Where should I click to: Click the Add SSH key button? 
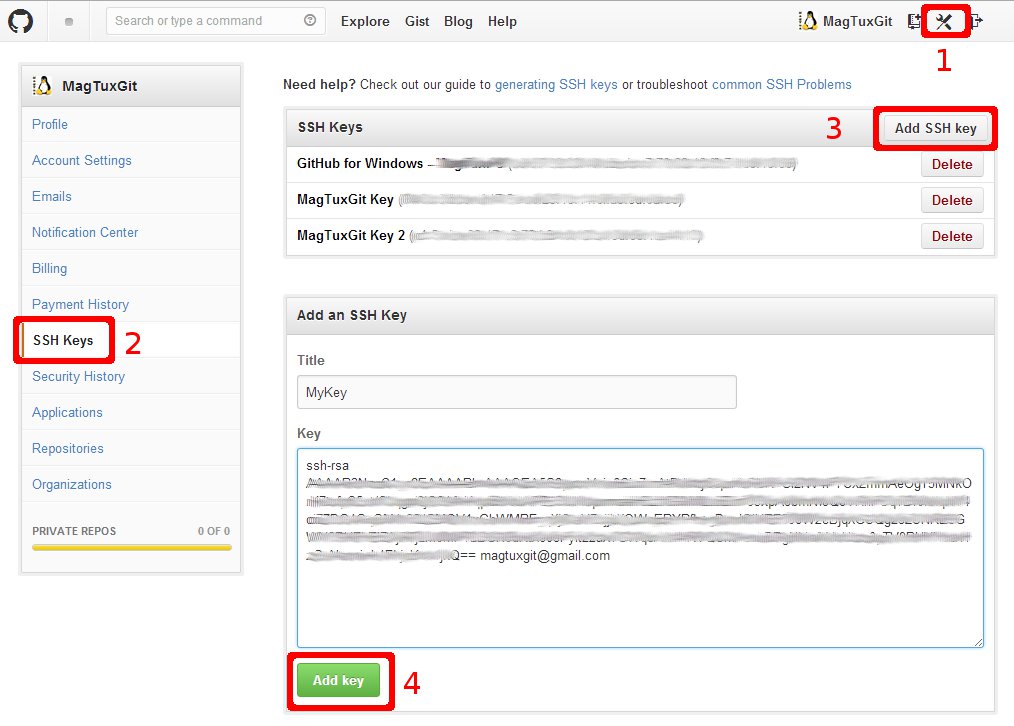[935, 128]
